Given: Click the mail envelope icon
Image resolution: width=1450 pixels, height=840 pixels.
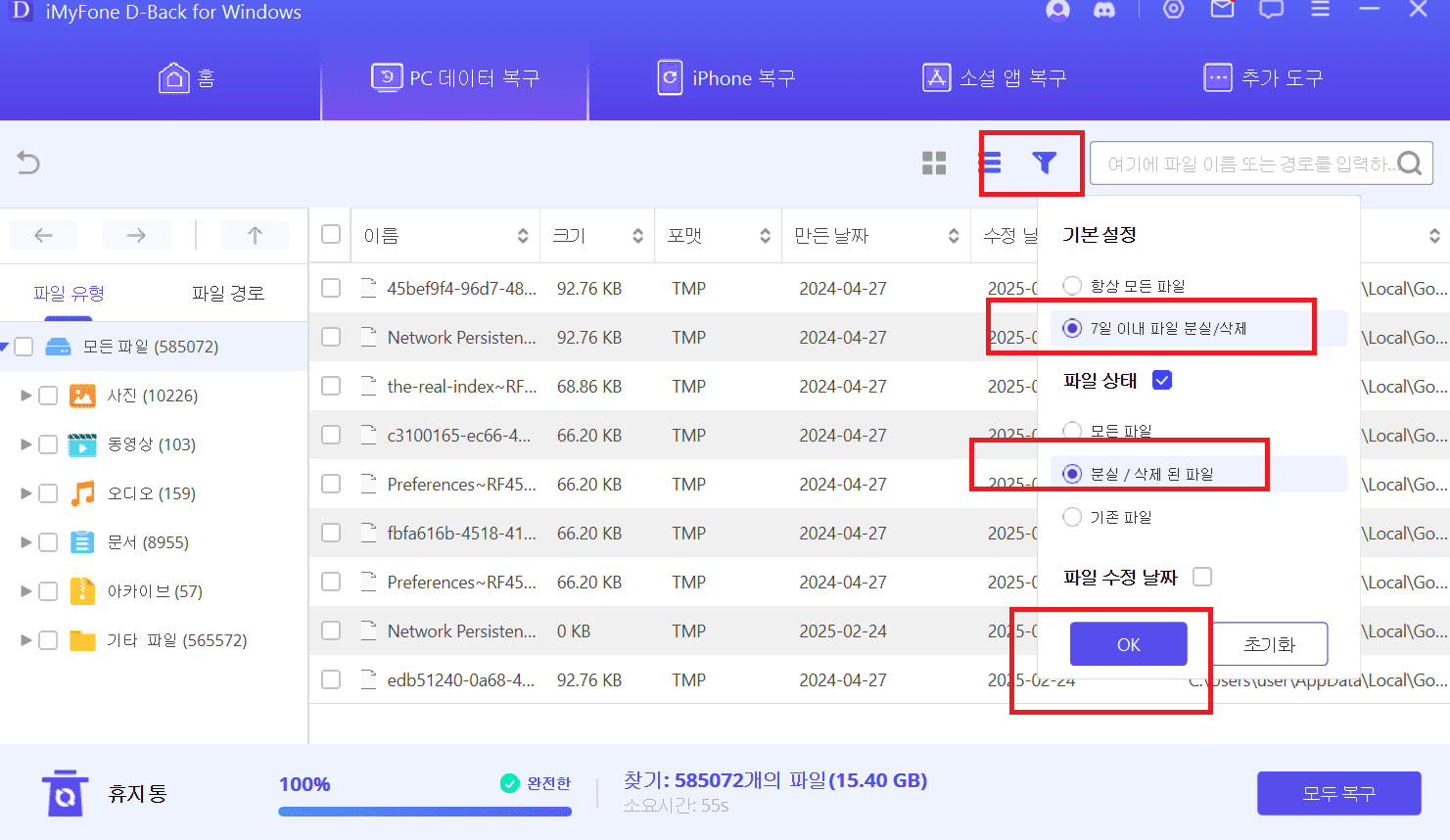Looking at the screenshot, I should tap(1222, 10).
